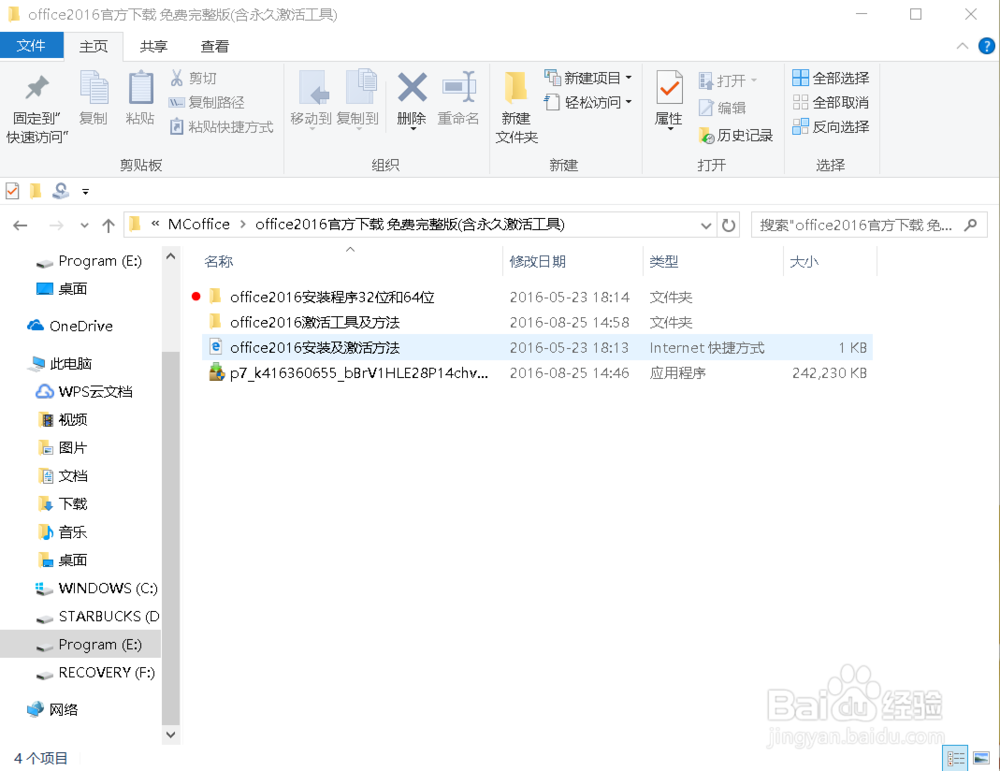Viewport: 1000px width, 771px height.
Task: Click in the search box field
Action: pyautogui.click(x=855, y=225)
